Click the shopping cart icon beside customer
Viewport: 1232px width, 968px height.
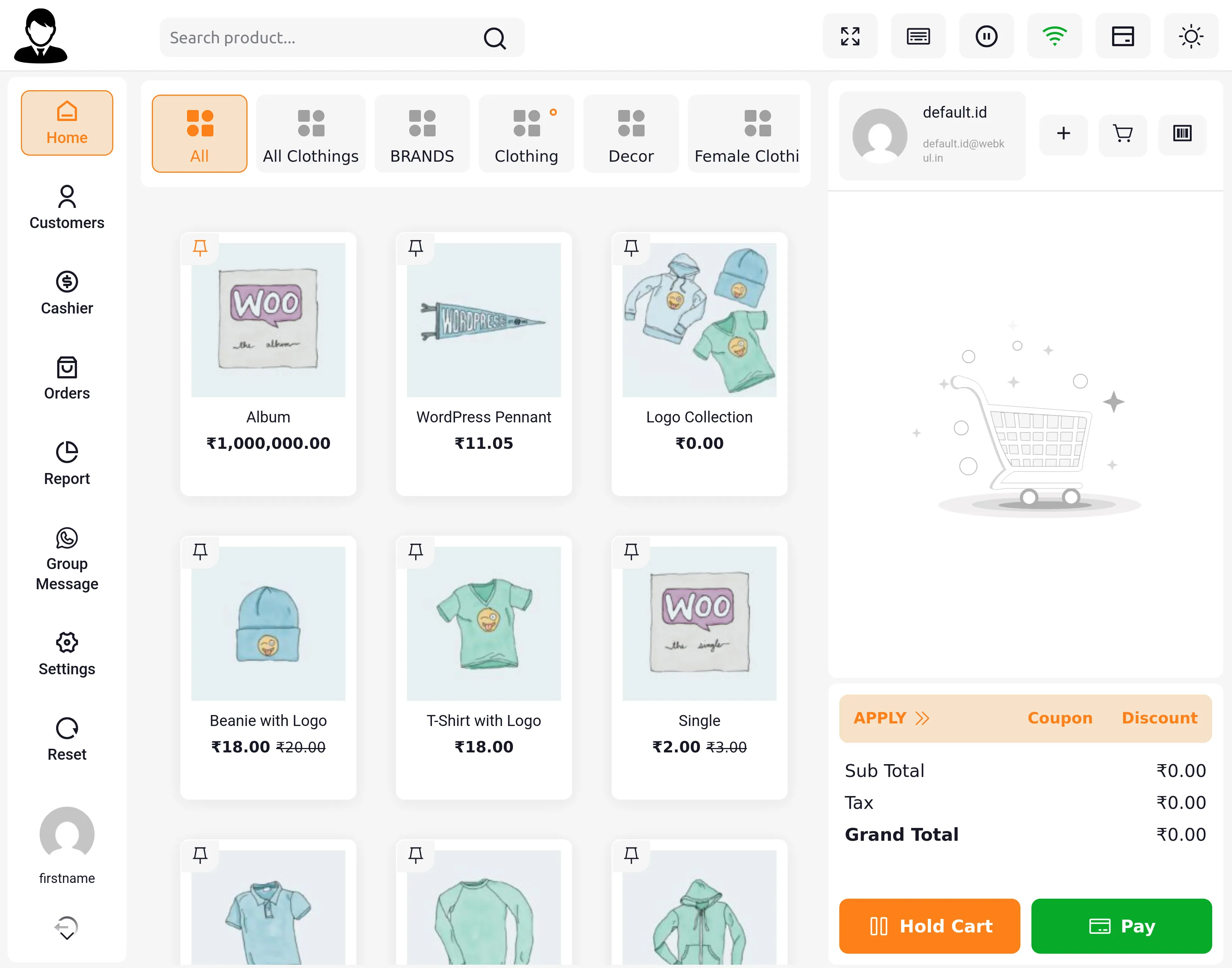1122,134
